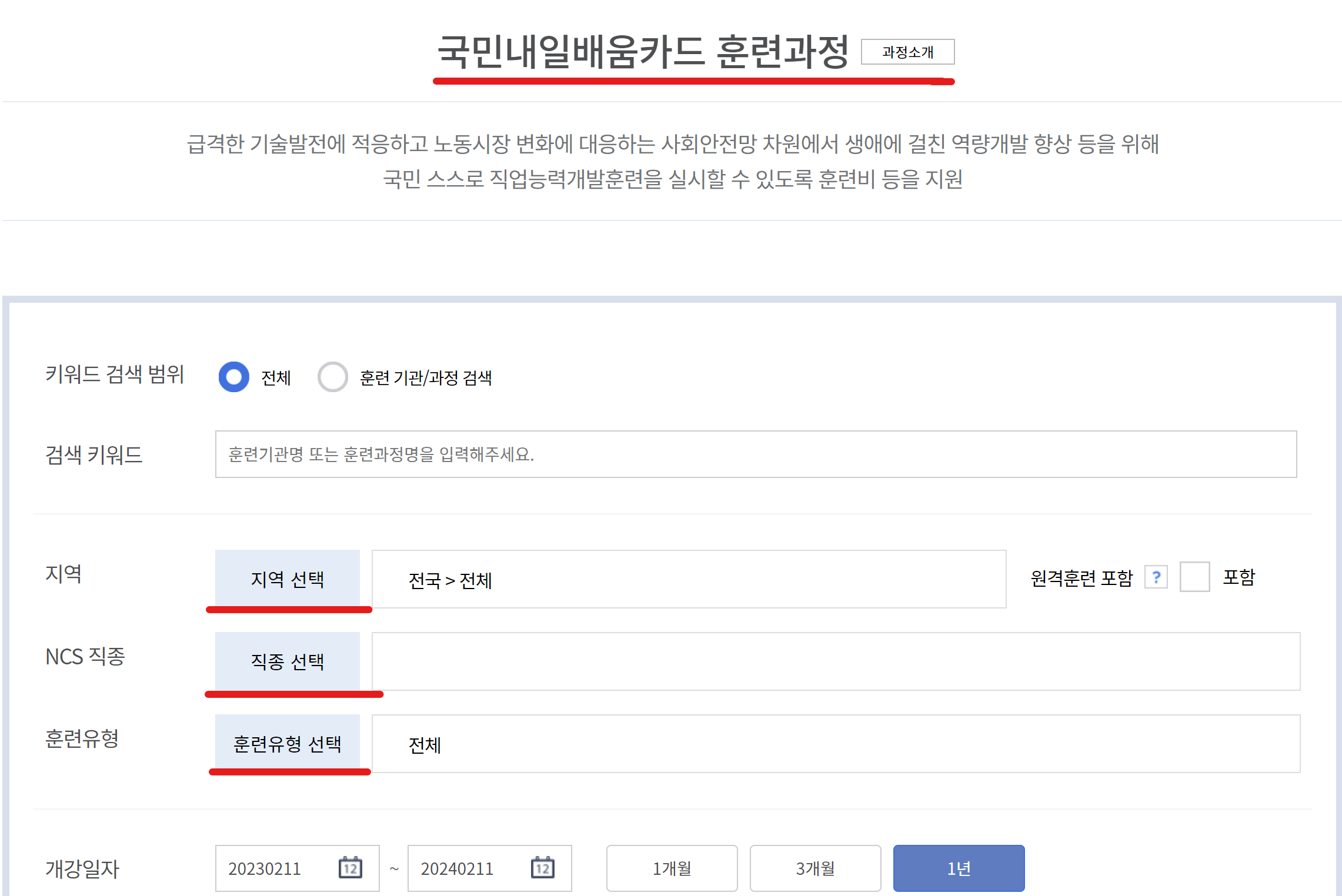1342x896 pixels.
Task: Enable the 원격훈련 포함 checkbox
Action: pos(1195,577)
